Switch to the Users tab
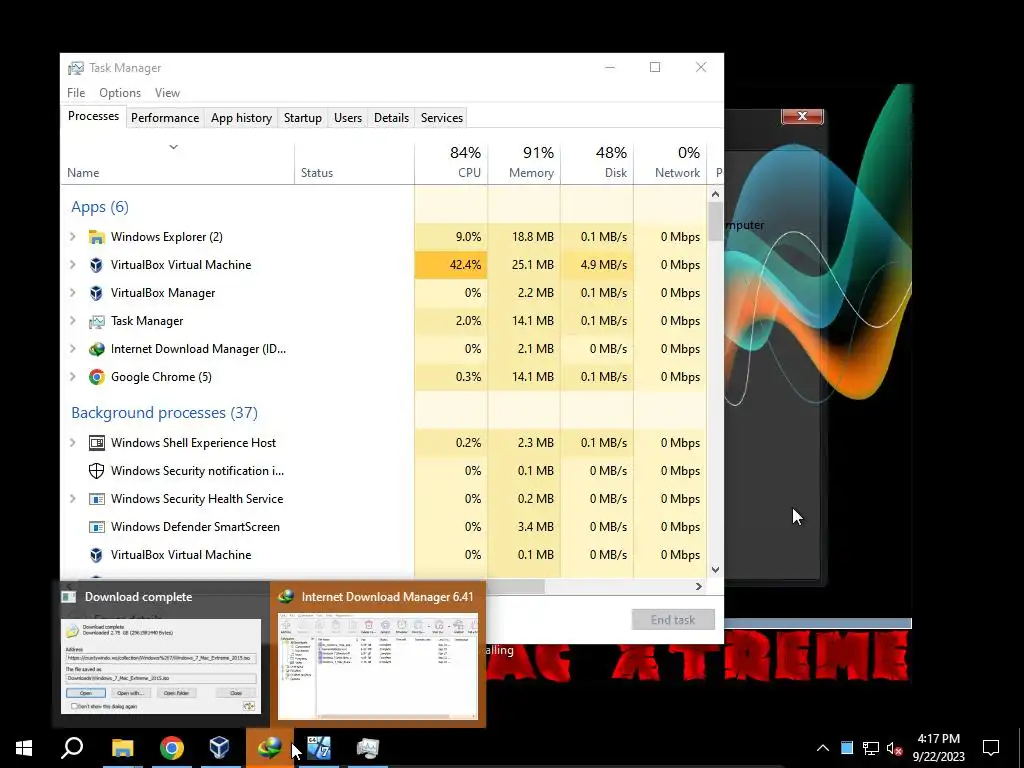This screenshot has height=768, width=1024. pyautogui.click(x=347, y=118)
